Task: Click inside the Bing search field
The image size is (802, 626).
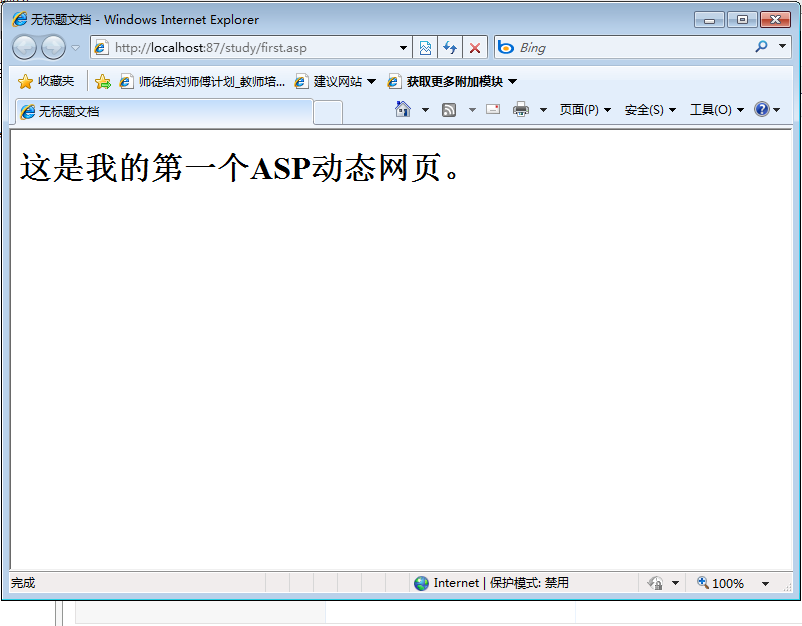Action: click(x=630, y=47)
